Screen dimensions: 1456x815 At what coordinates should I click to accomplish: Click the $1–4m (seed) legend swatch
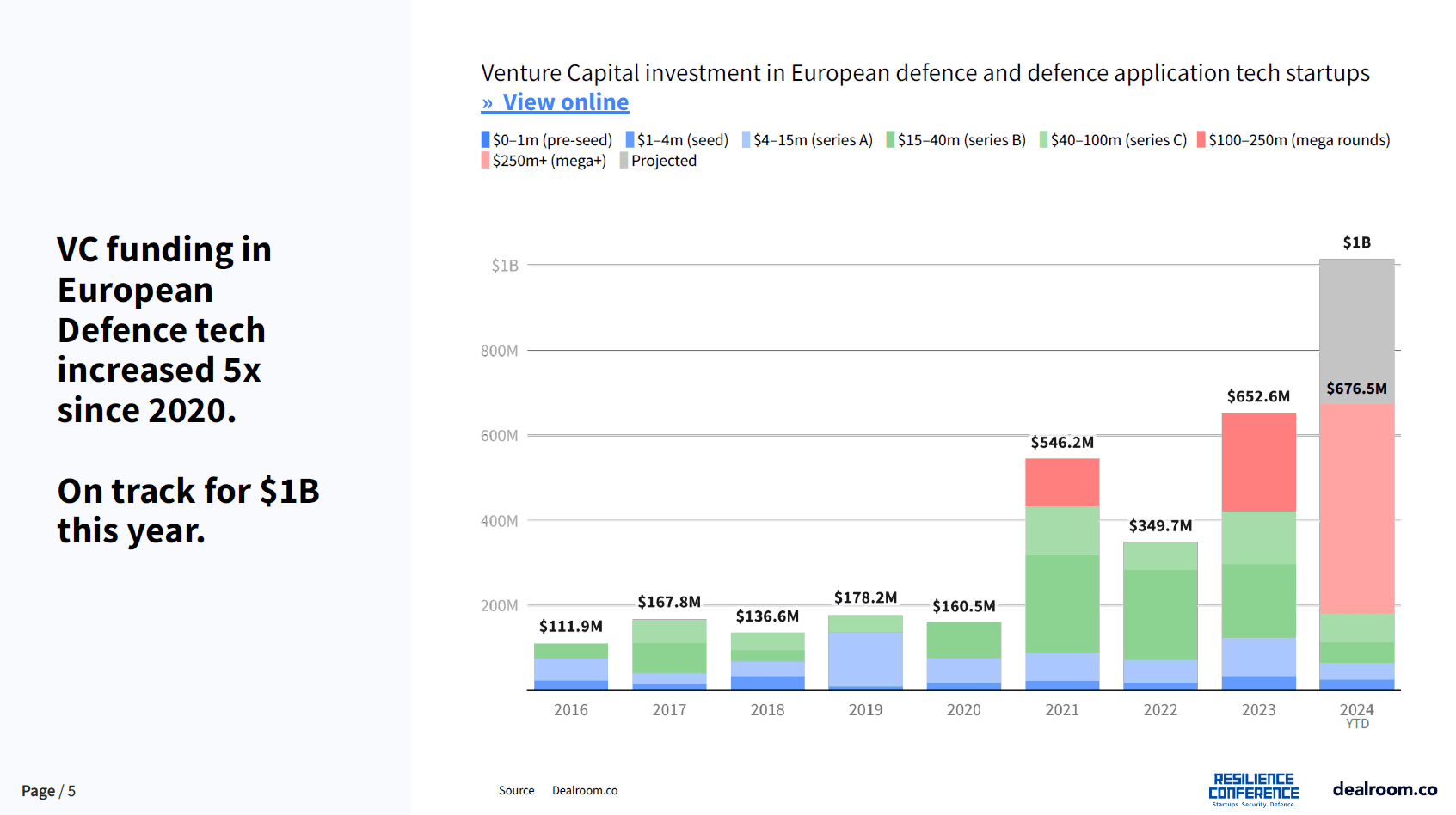[x=630, y=140]
